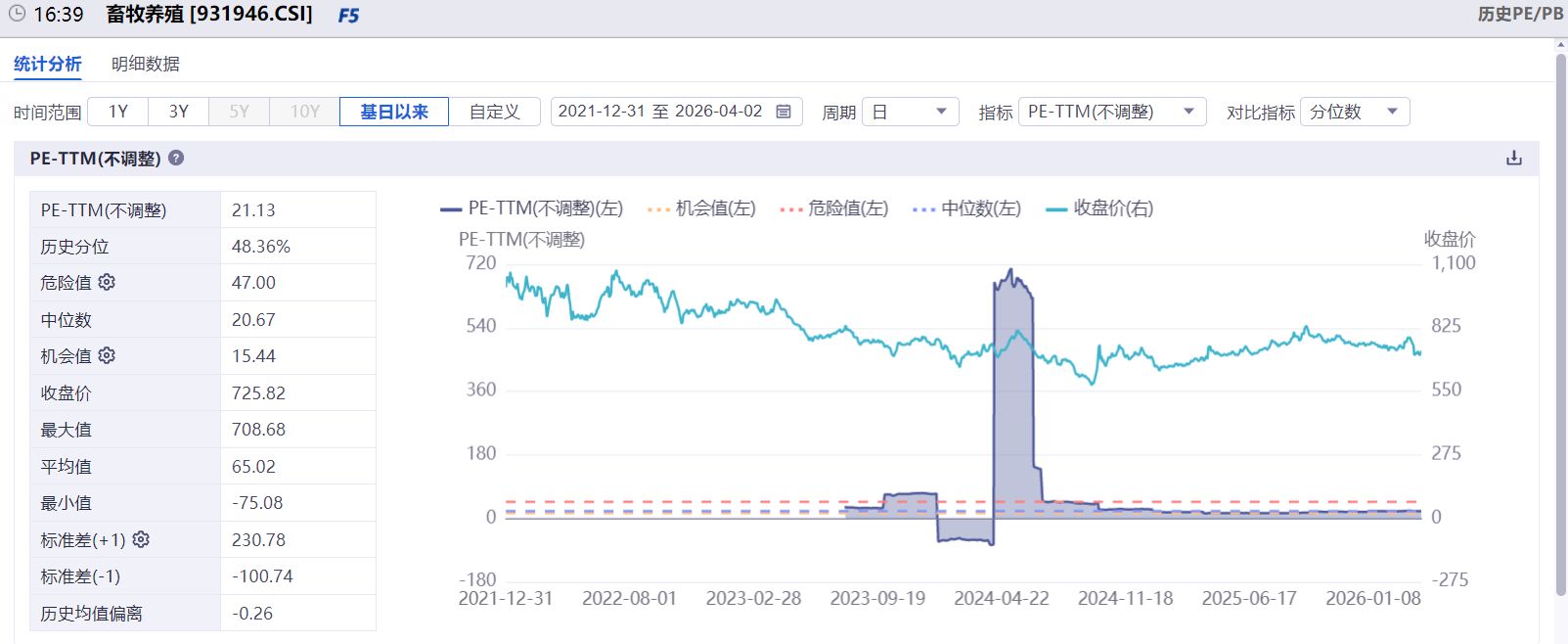Switch to the 明细数据 tab
1568x644 pixels.
pos(145,64)
